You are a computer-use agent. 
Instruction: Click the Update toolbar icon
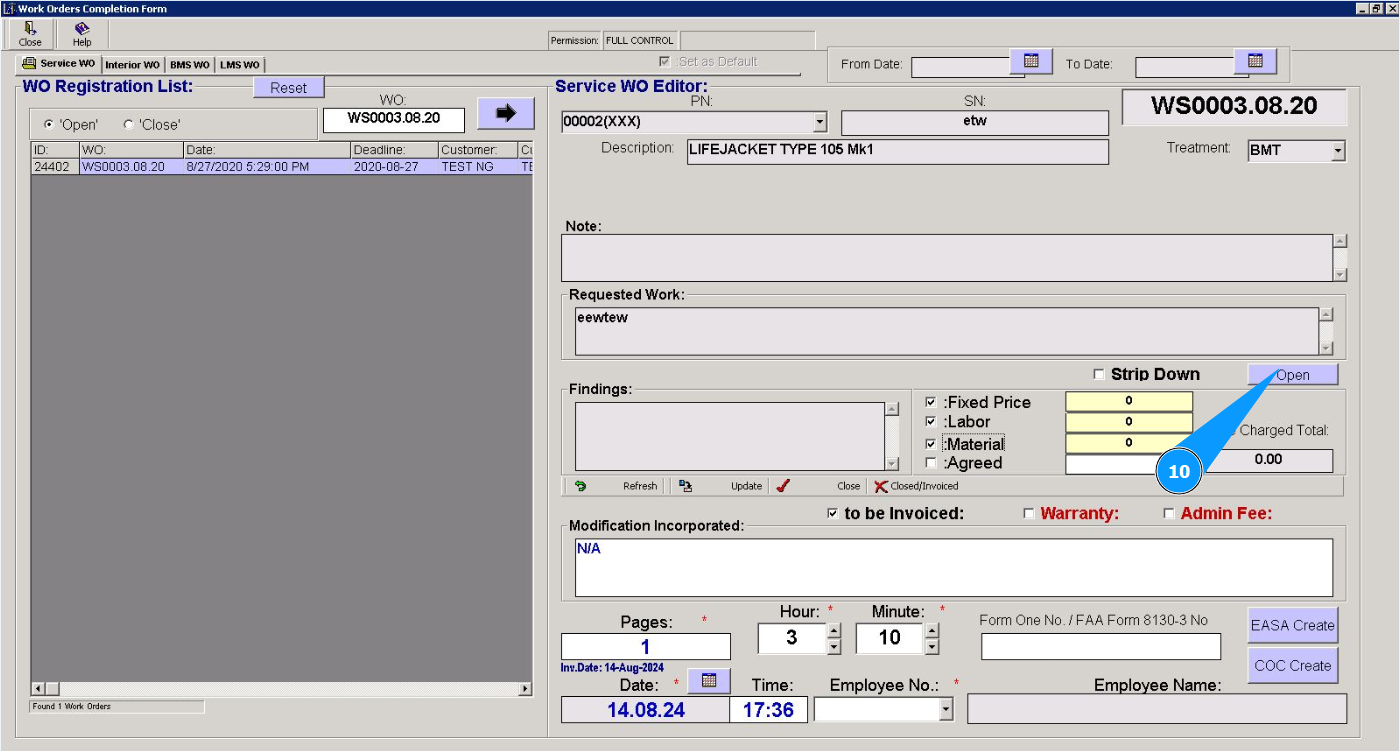[x=685, y=486]
